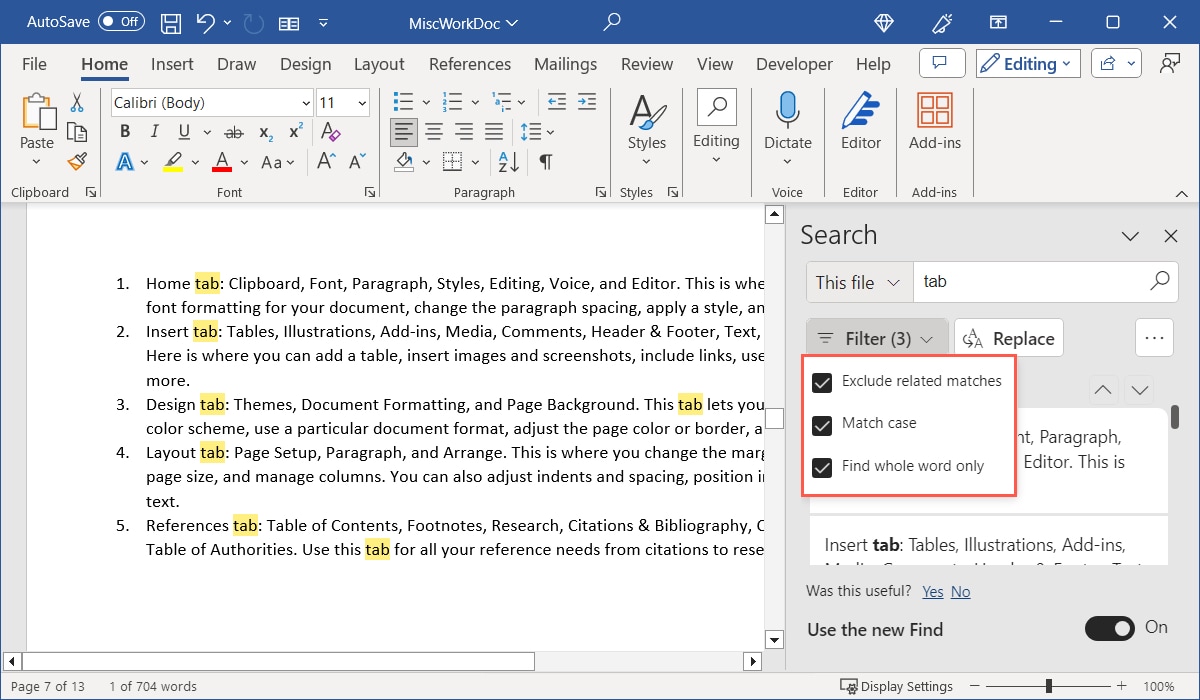Turn off Use the new Find toggle

[x=1110, y=629]
